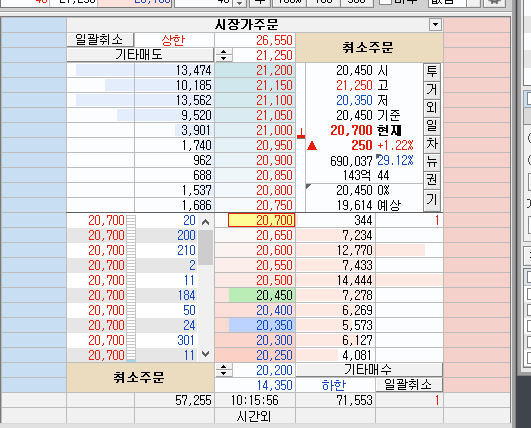Select ask price 21,050

coord(255,115)
